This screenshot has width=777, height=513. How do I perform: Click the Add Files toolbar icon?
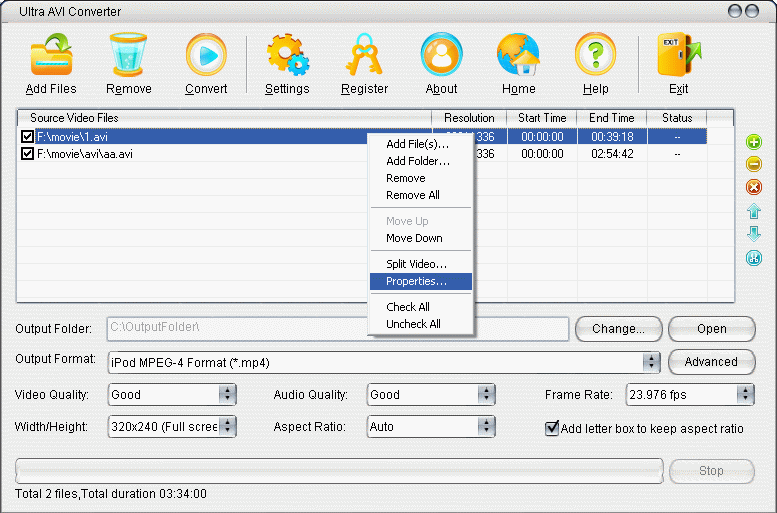click(x=50, y=56)
